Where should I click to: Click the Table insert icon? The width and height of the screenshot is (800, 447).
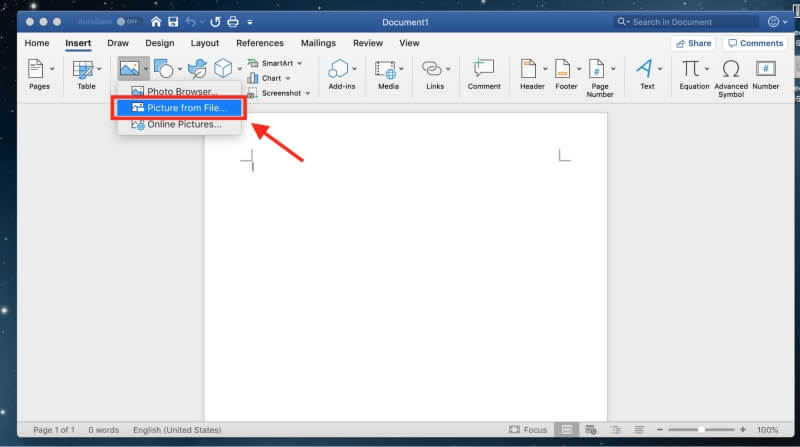click(x=83, y=69)
